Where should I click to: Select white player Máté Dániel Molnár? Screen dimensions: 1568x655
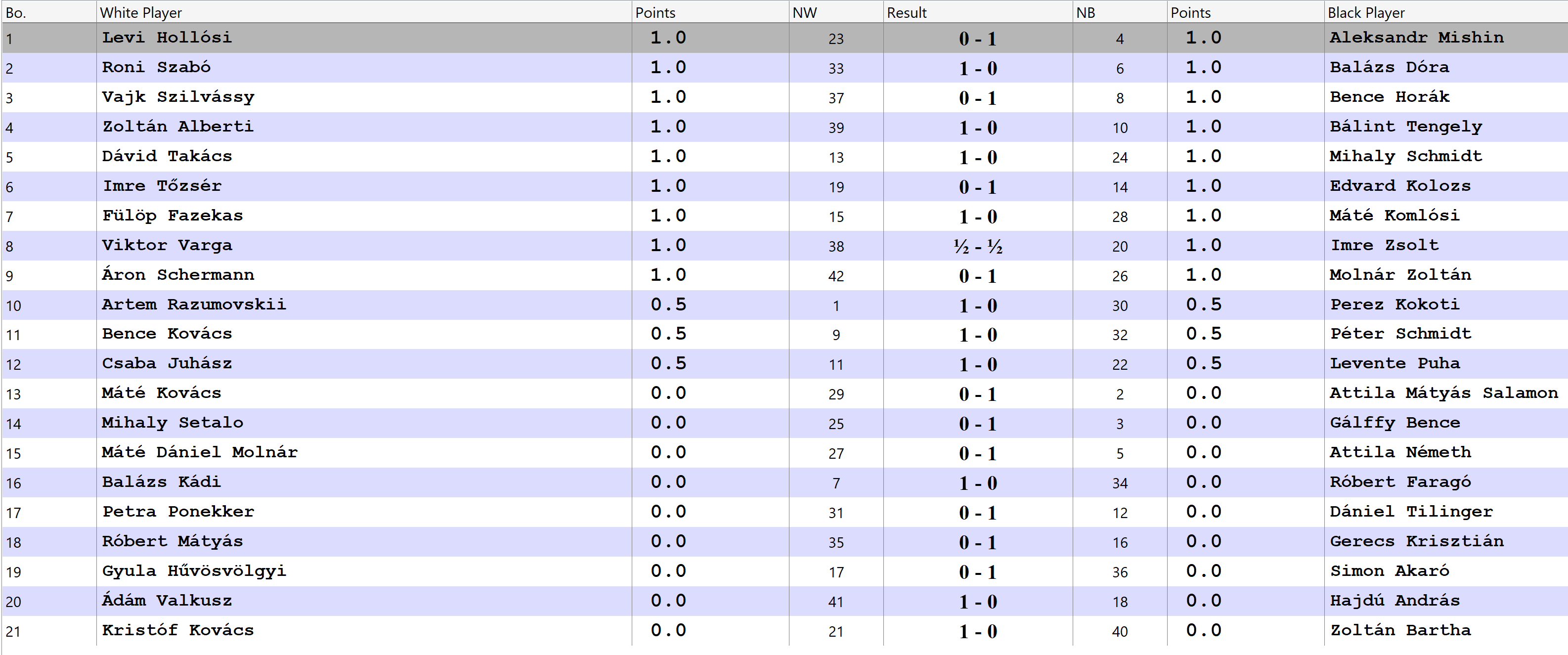(x=200, y=453)
